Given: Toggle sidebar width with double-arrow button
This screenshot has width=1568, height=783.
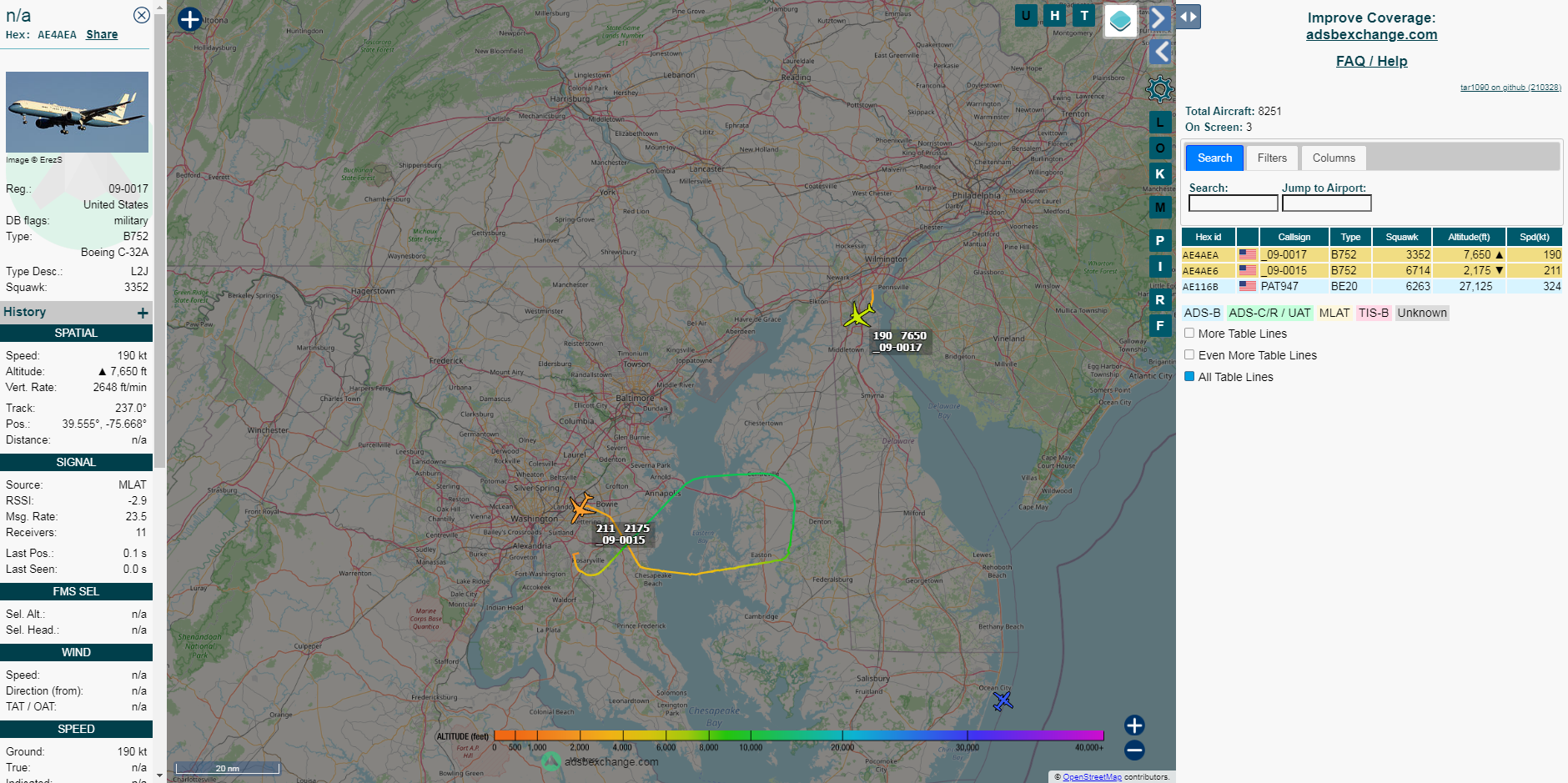Looking at the screenshot, I should pyautogui.click(x=1189, y=17).
